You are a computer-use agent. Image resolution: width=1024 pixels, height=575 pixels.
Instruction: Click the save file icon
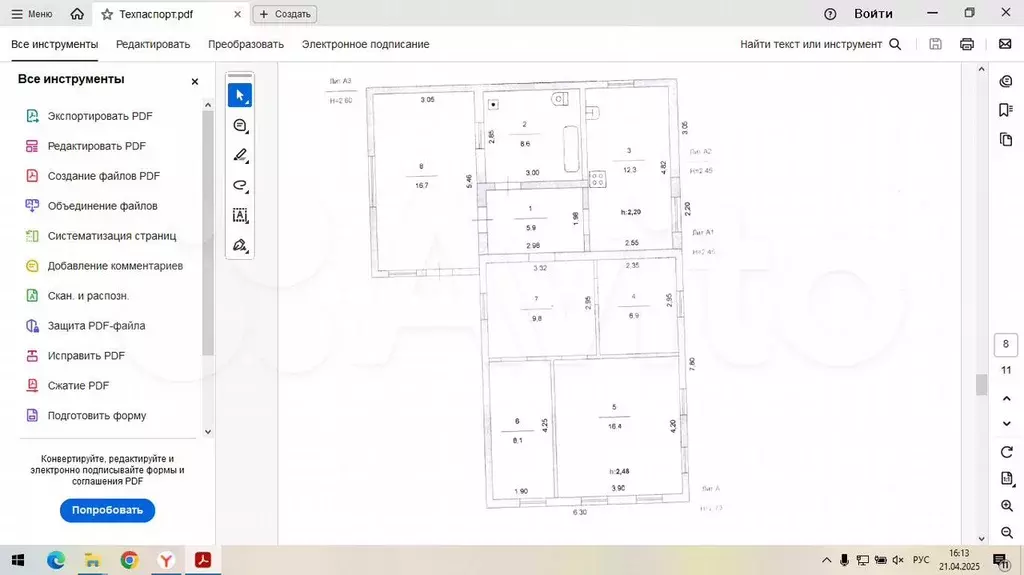pos(936,44)
